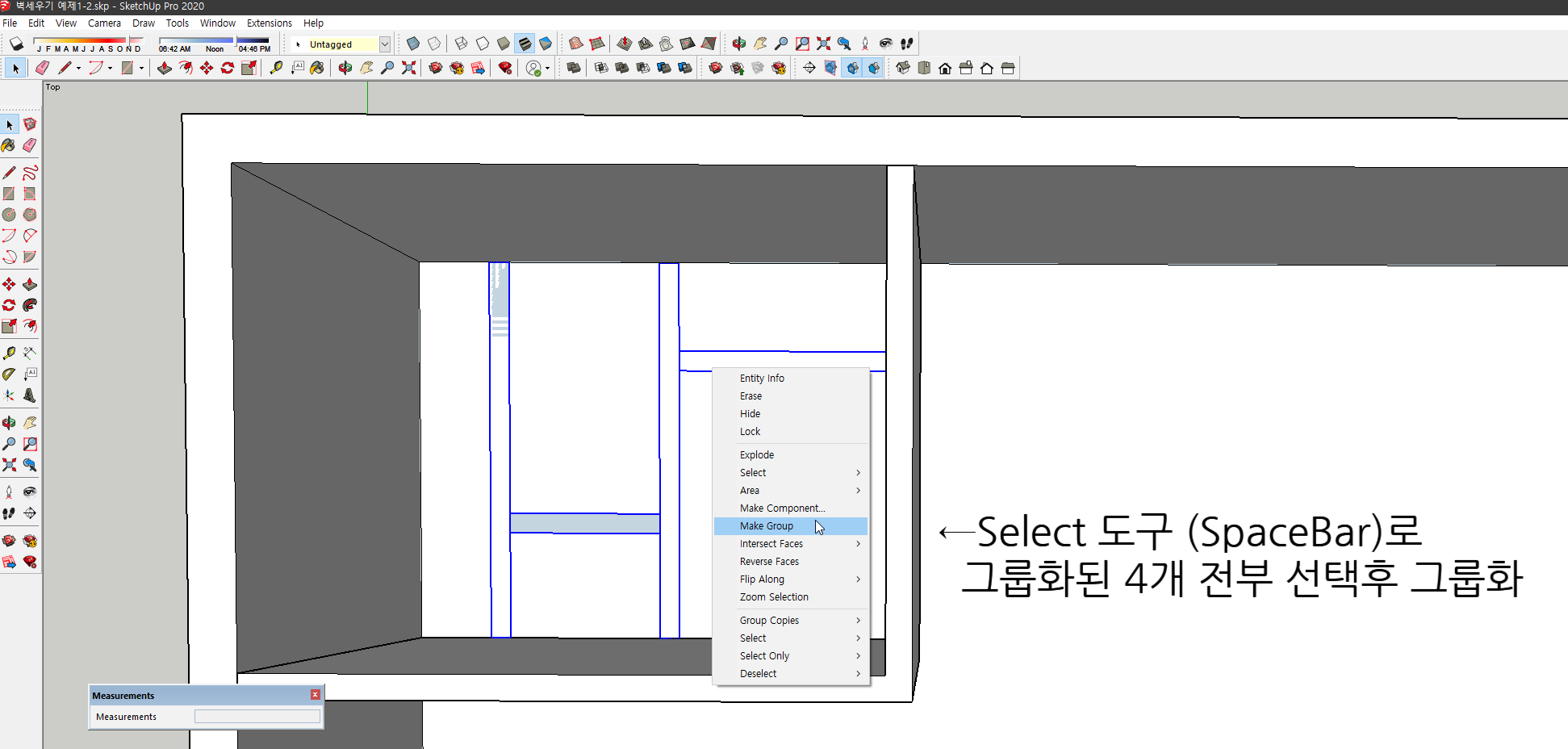Expand the Arc tool dropdown arrow
This screenshot has width=1568, height=749.
pyautogui.click(x=110, y=68)
